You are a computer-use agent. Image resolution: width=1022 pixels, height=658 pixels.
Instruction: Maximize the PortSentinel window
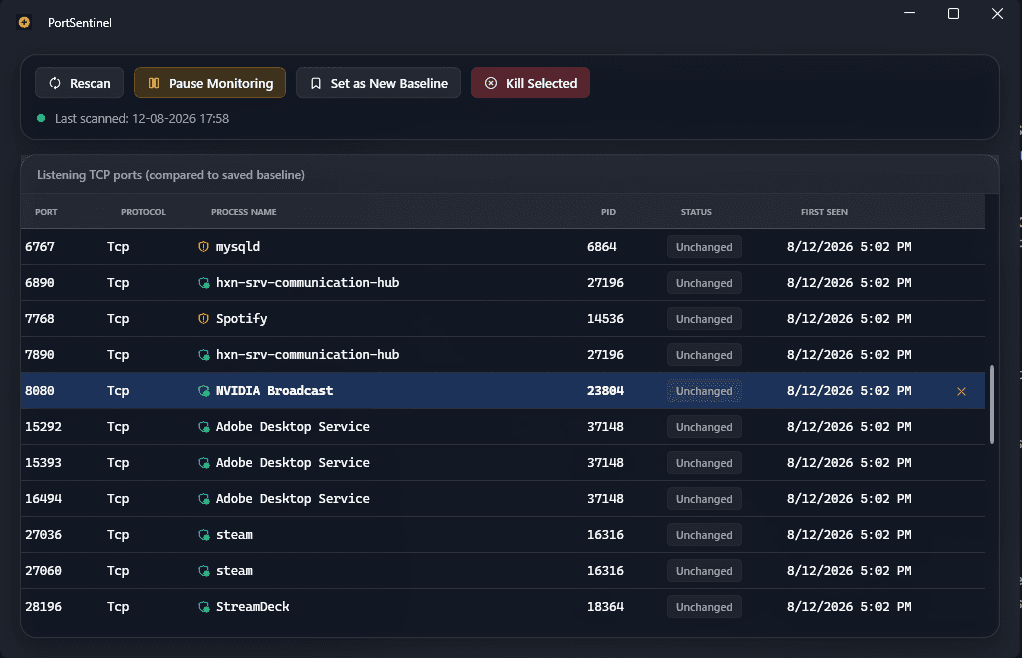[953, 14]
